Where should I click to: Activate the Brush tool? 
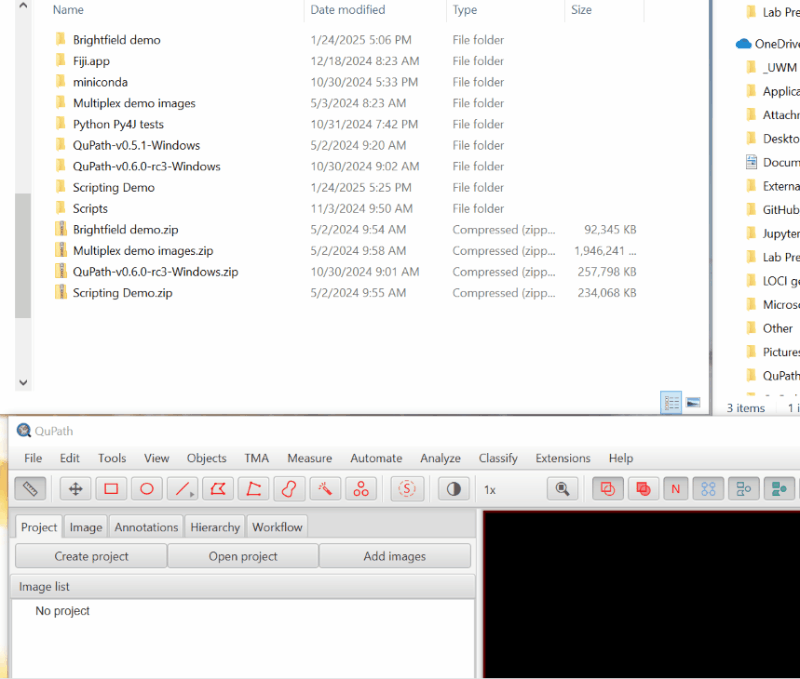(x=289, y=489)
